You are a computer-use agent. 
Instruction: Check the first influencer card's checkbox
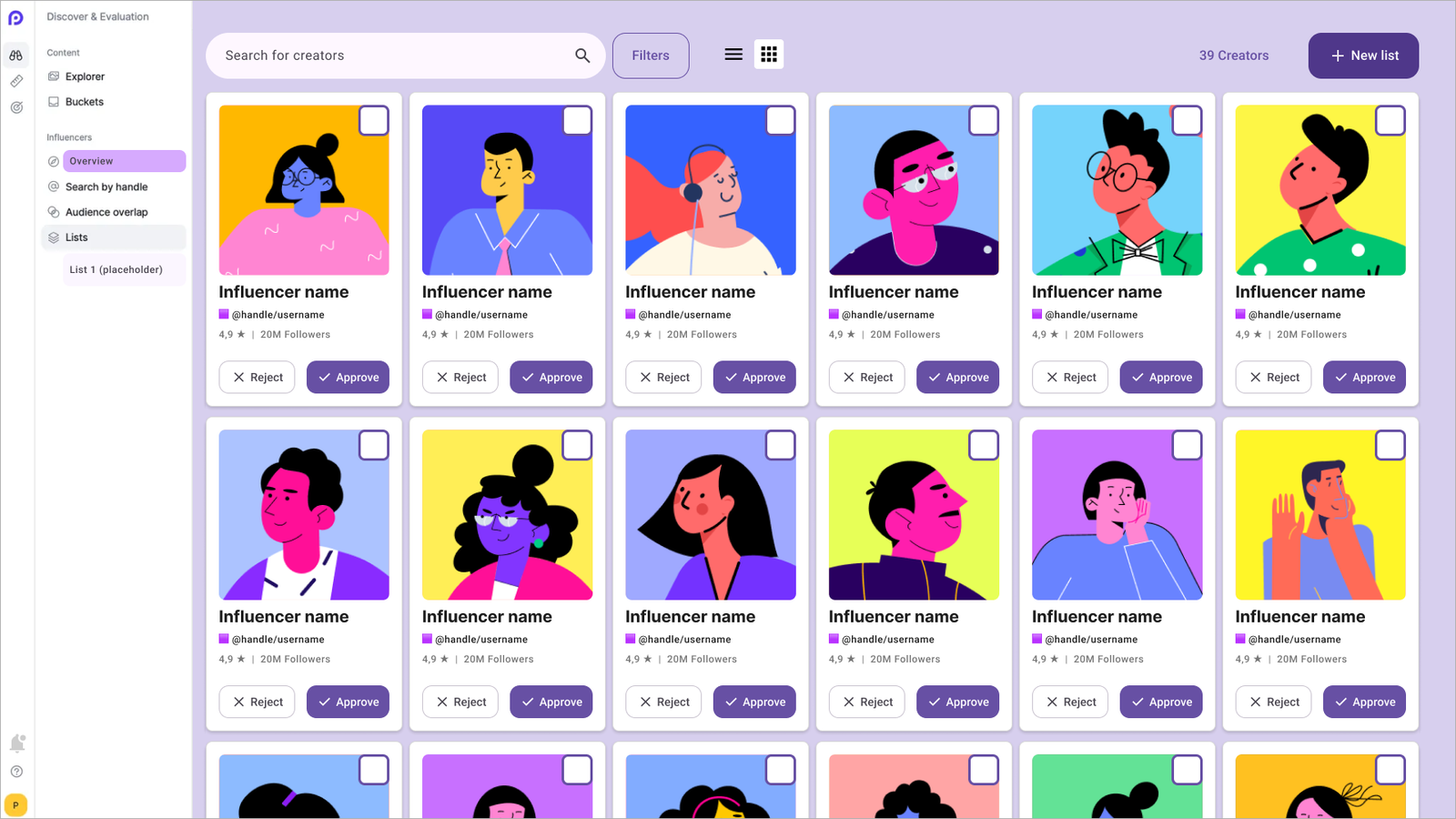374,121
